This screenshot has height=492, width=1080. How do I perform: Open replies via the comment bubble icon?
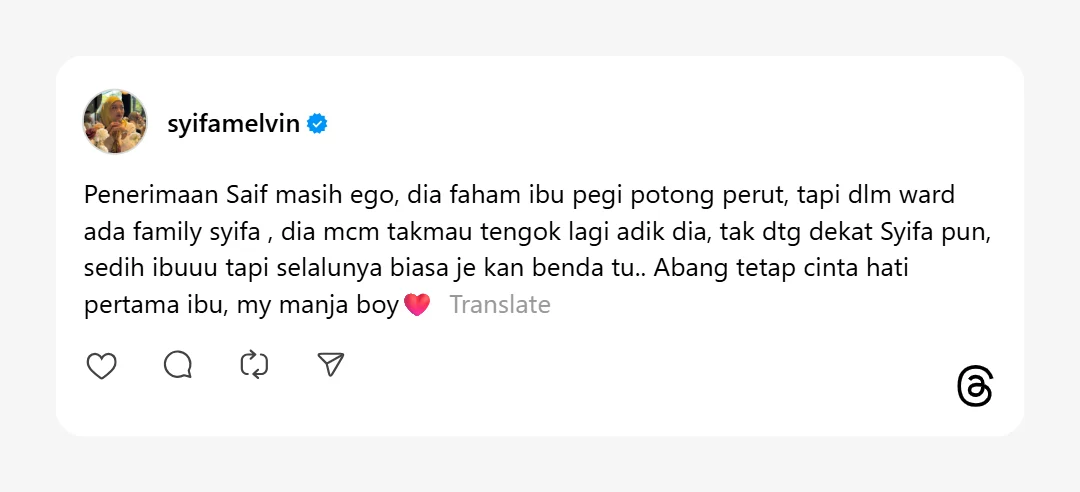(x=178, y=366)
